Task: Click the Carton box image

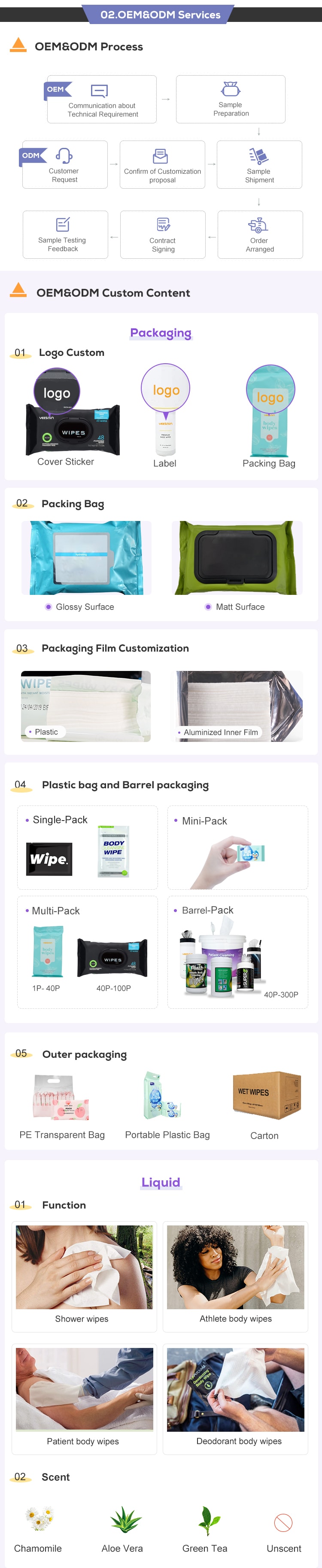Action: pos(267,1095)
